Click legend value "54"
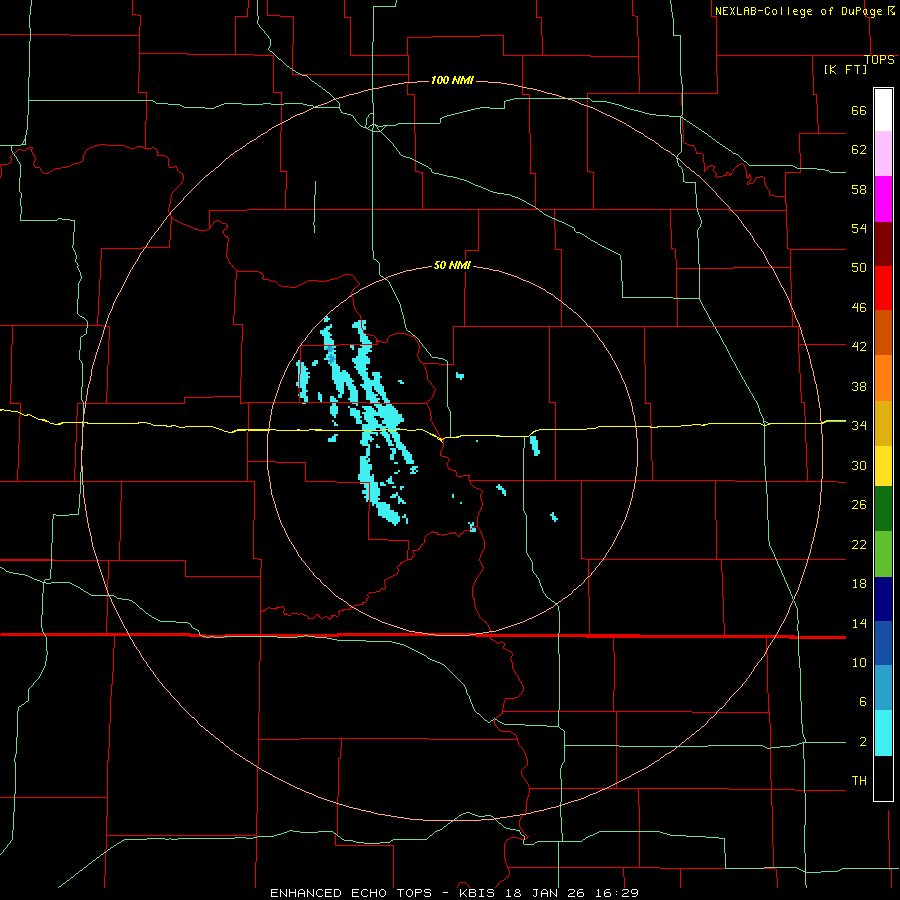Viewport: 900px width, 900px height. pos(859,228)
